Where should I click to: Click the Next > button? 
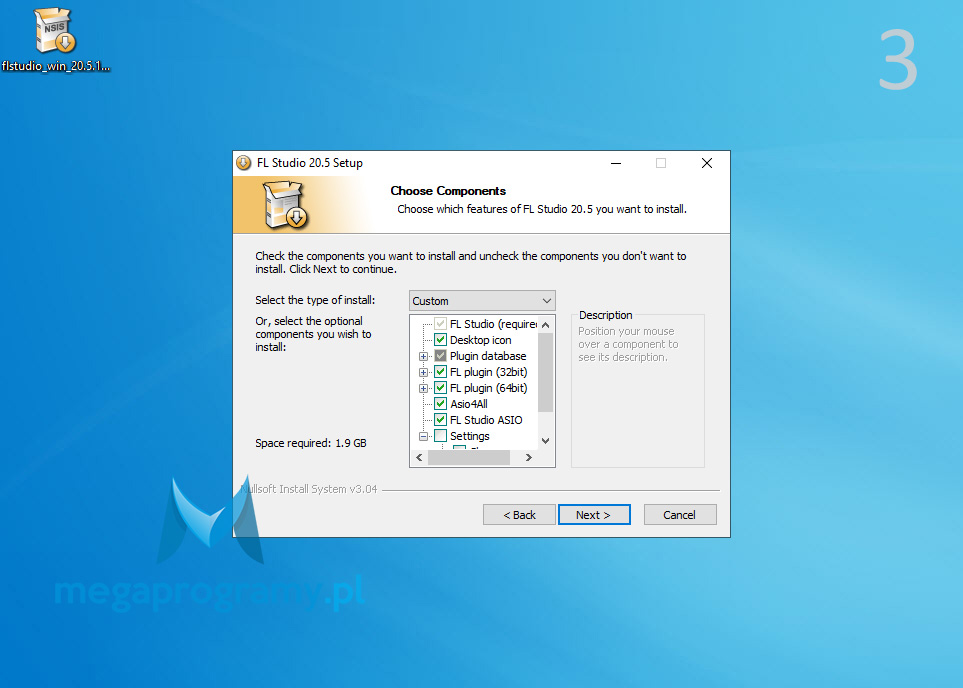pos(594,515)
